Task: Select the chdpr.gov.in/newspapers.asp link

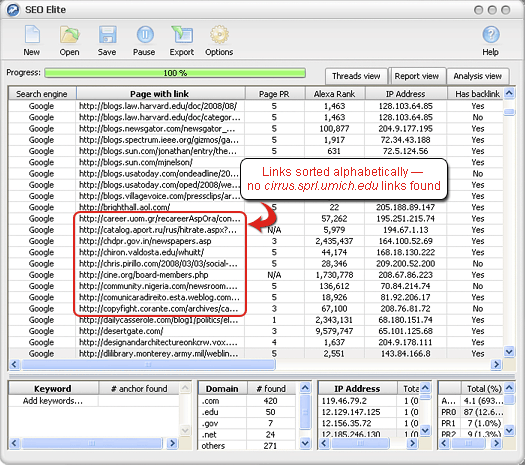Action: pyautogui.click(x=145, y=241)
